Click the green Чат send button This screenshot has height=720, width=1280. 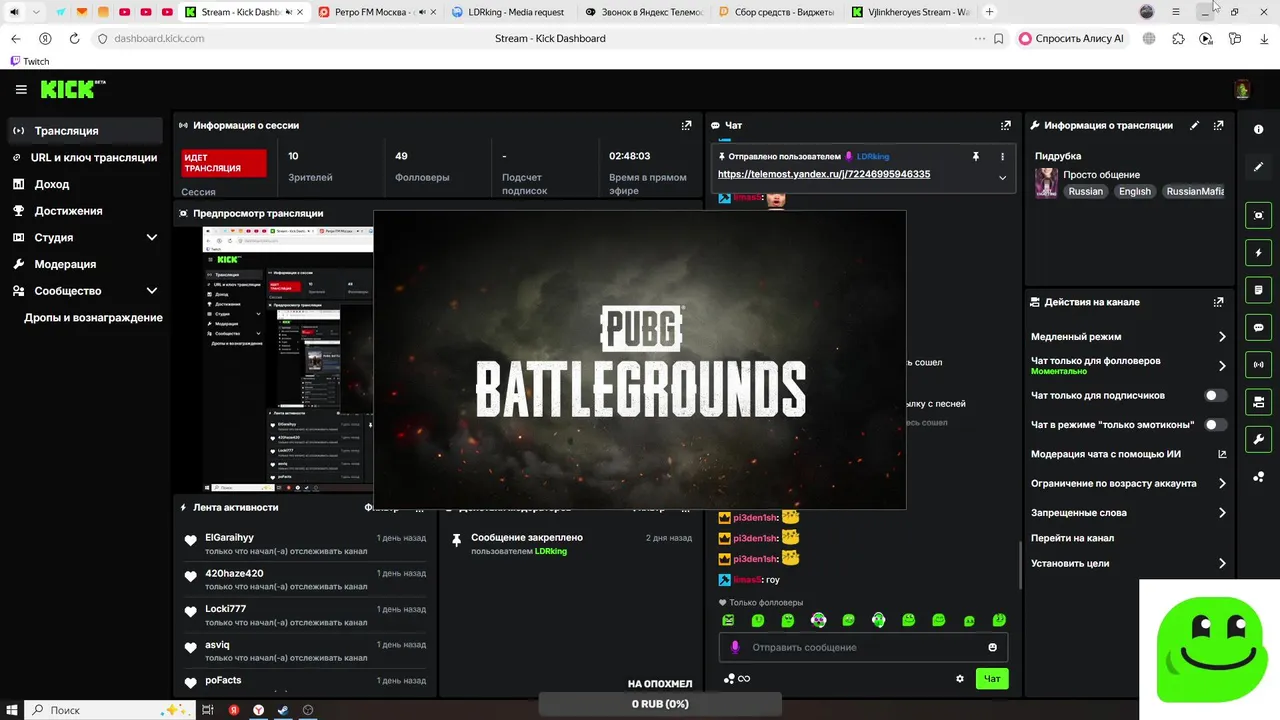992,679
